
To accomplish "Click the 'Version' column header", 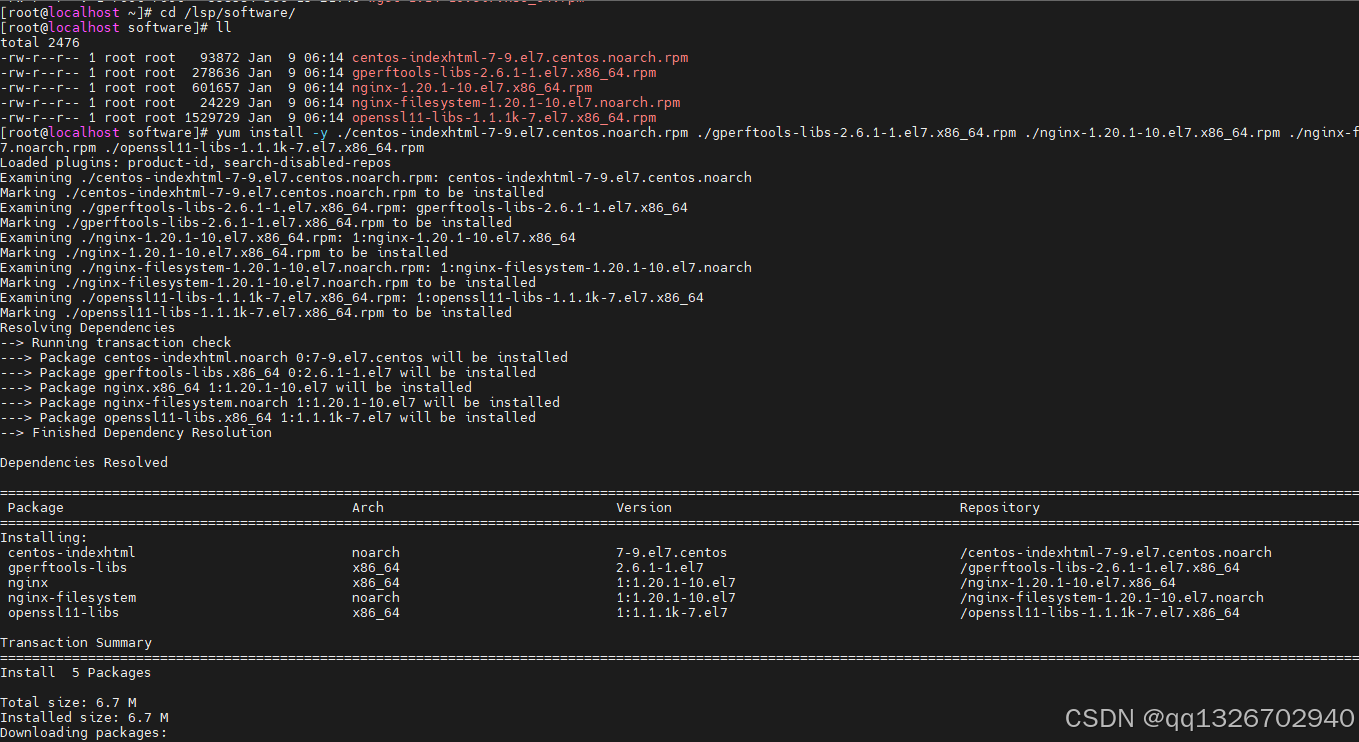I will (x=644, y=507).
